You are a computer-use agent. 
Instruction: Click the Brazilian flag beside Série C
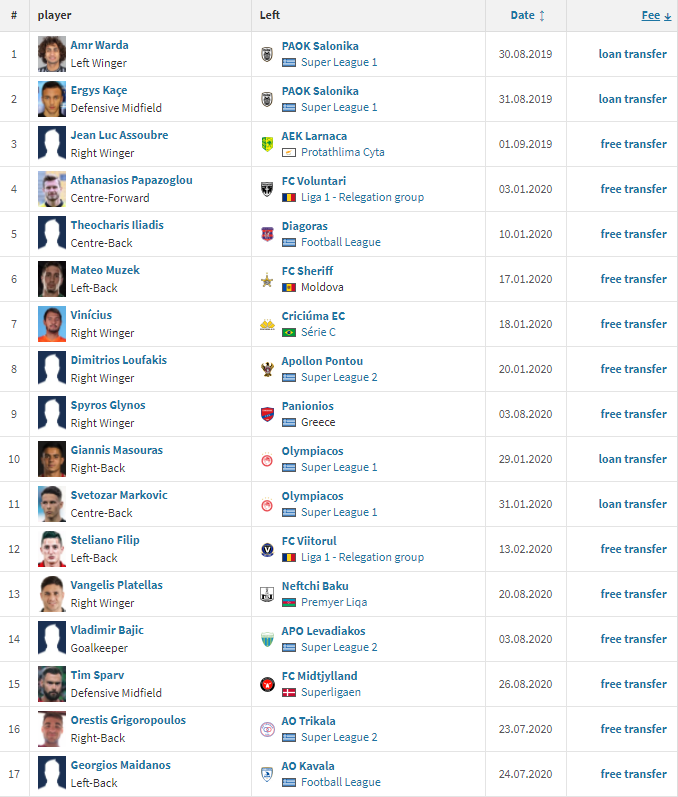(x=289, y=332)
